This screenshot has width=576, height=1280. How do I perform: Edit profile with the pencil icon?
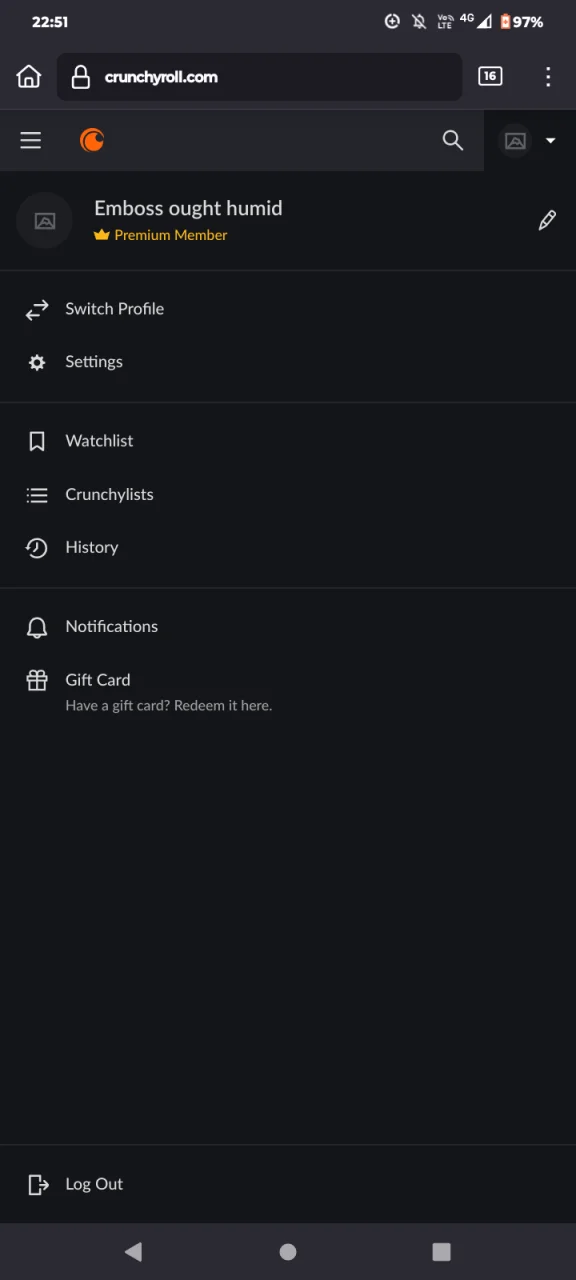pos(547,221)
